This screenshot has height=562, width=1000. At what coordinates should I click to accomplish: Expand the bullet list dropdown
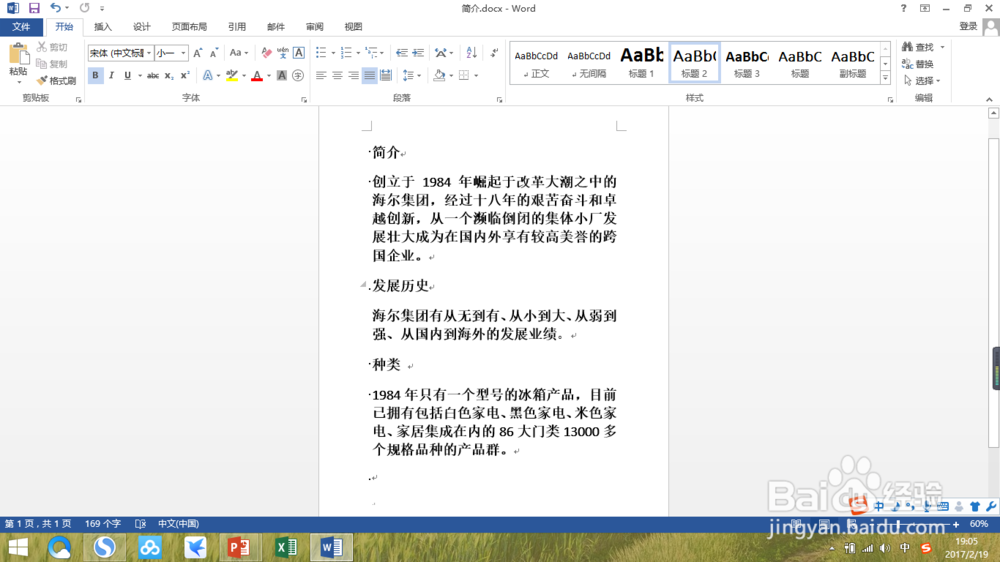pyautogui.click(x=333, y=53)
